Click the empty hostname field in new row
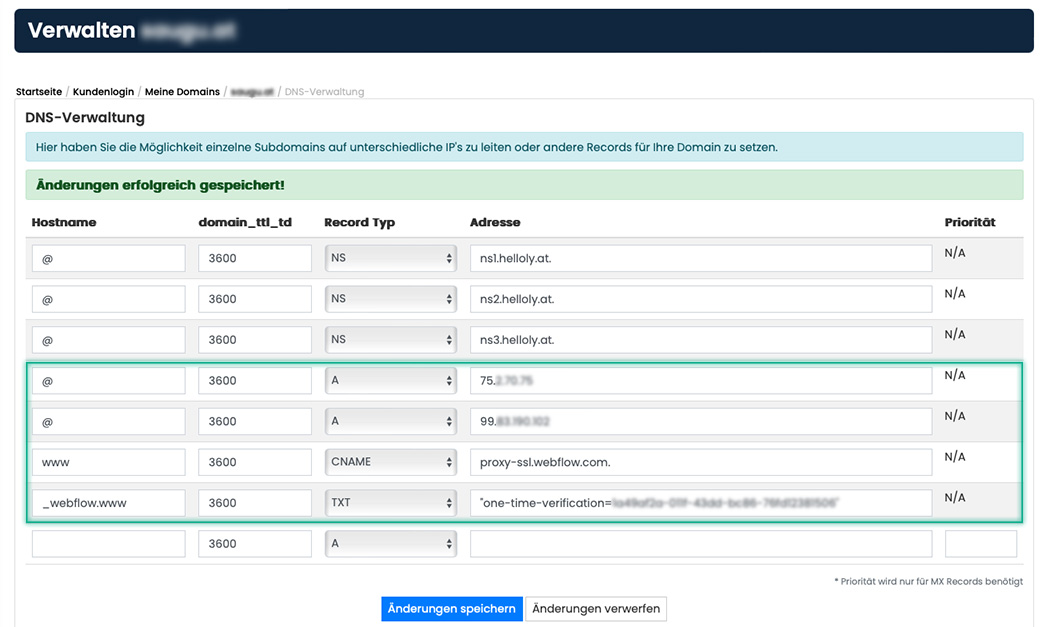The image size is (1042, 627). pyautogui.click(x=108, y=543)
